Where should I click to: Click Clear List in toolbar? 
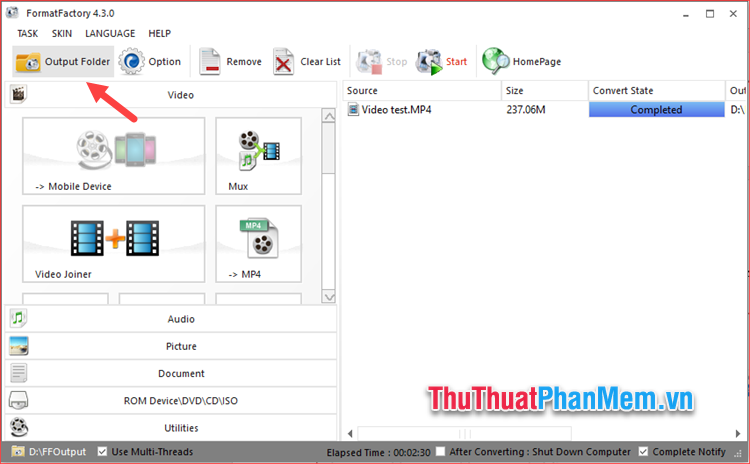point(307,62)
